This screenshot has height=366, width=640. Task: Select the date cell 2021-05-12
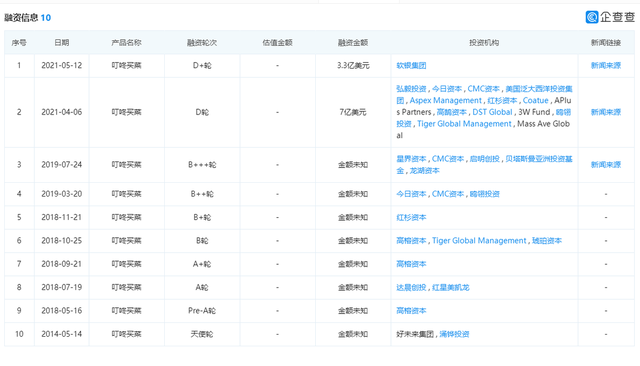tap(62, 65)
